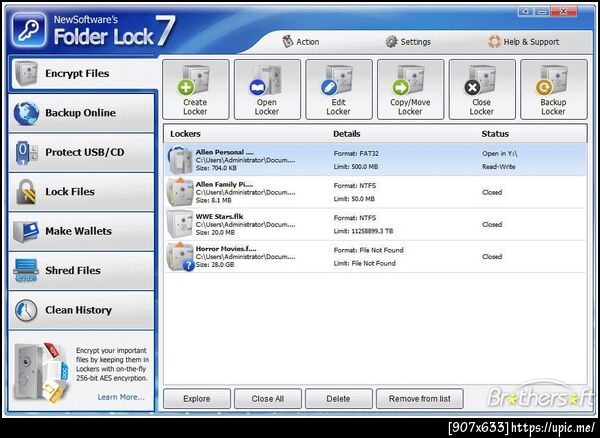Click the 'Size: 28.0 GB' text

coord(215,265)
